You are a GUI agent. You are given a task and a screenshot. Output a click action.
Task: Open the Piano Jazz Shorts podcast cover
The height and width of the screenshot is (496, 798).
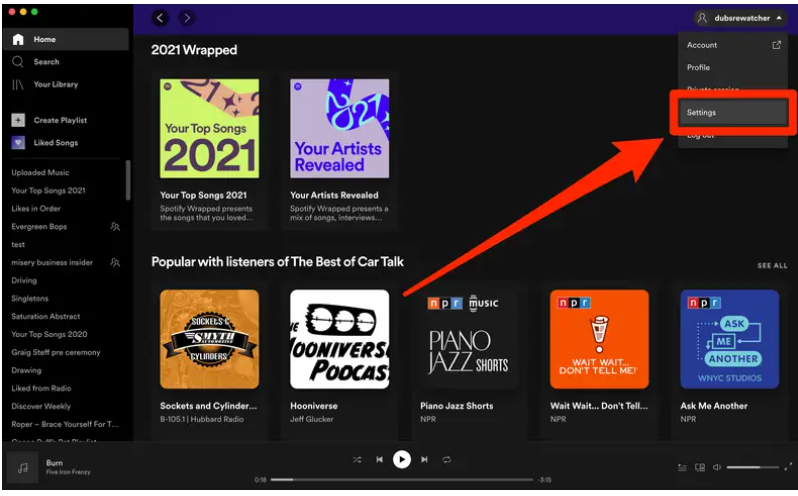pyautogui.click(x=469, y=339)
